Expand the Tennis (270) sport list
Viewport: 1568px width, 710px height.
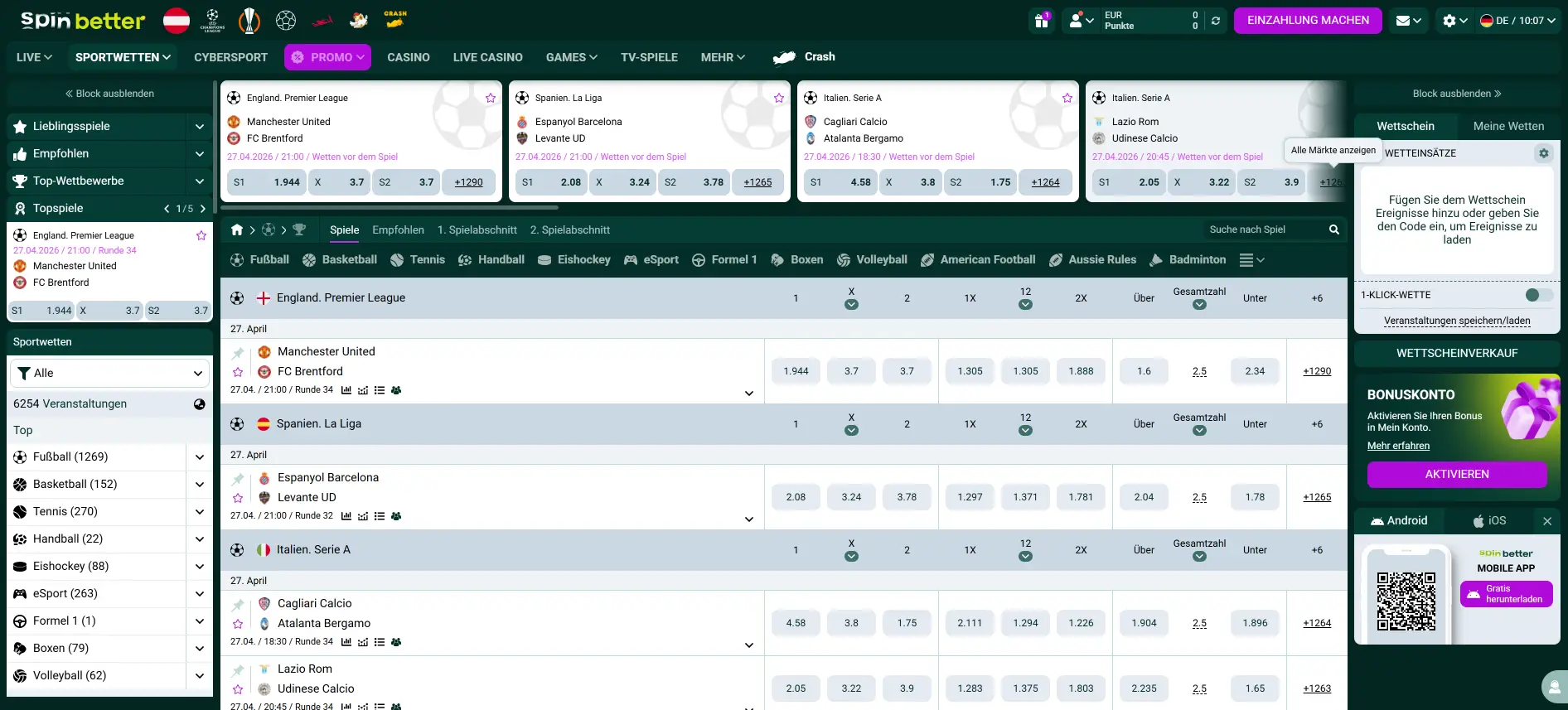200,511
